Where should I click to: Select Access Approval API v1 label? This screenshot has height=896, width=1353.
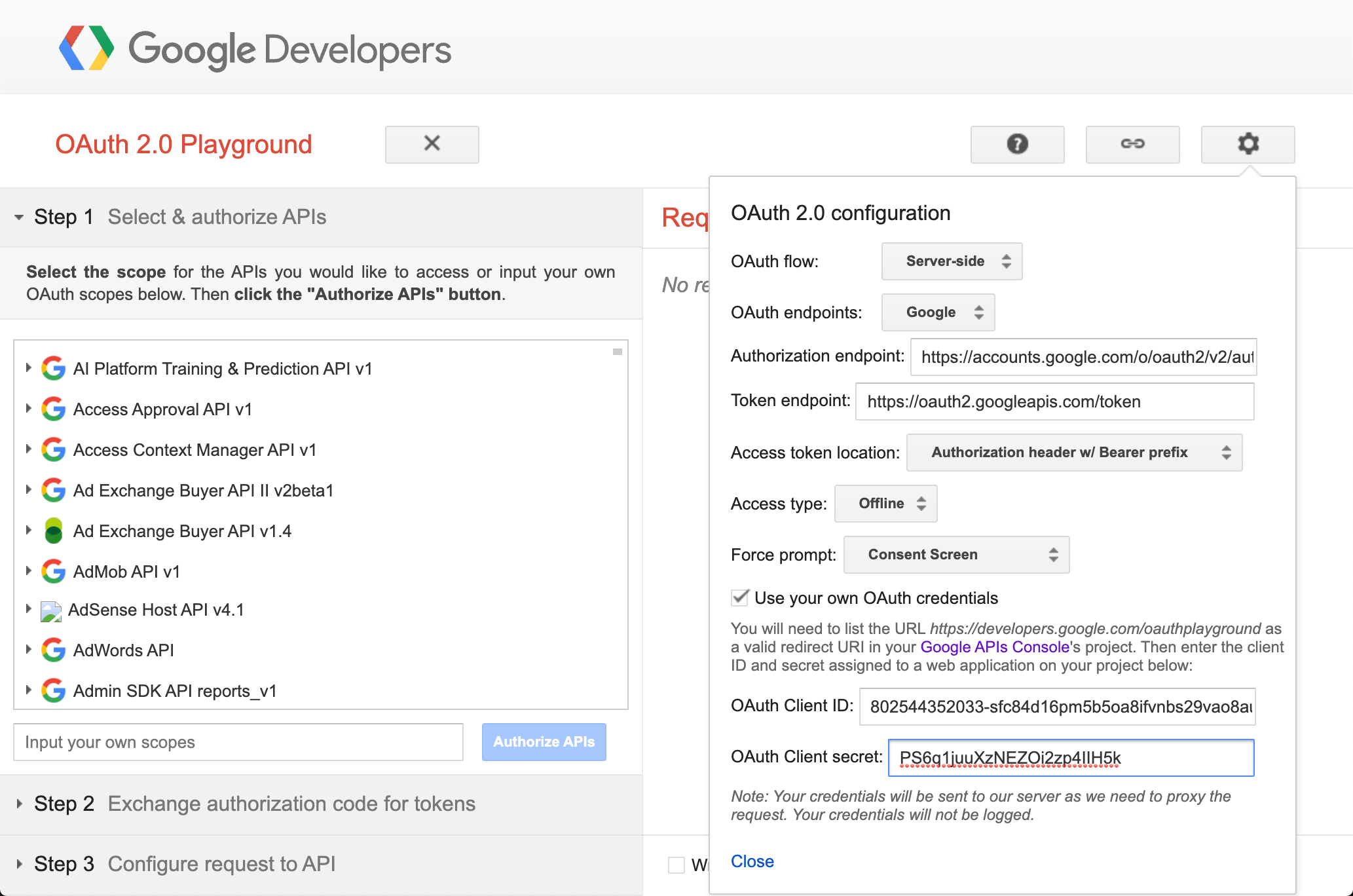162,409
